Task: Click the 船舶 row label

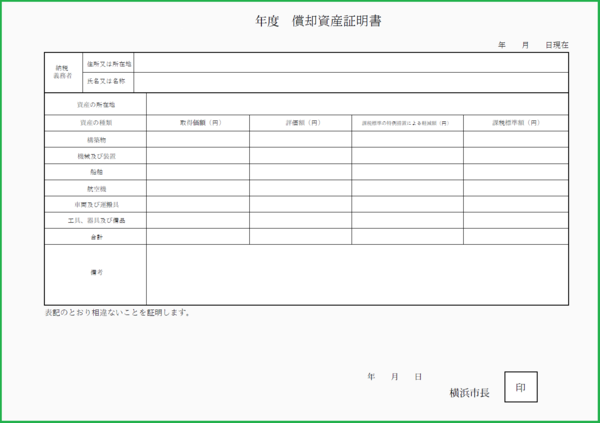Action: pyautogui.click(x=96, y=172)
